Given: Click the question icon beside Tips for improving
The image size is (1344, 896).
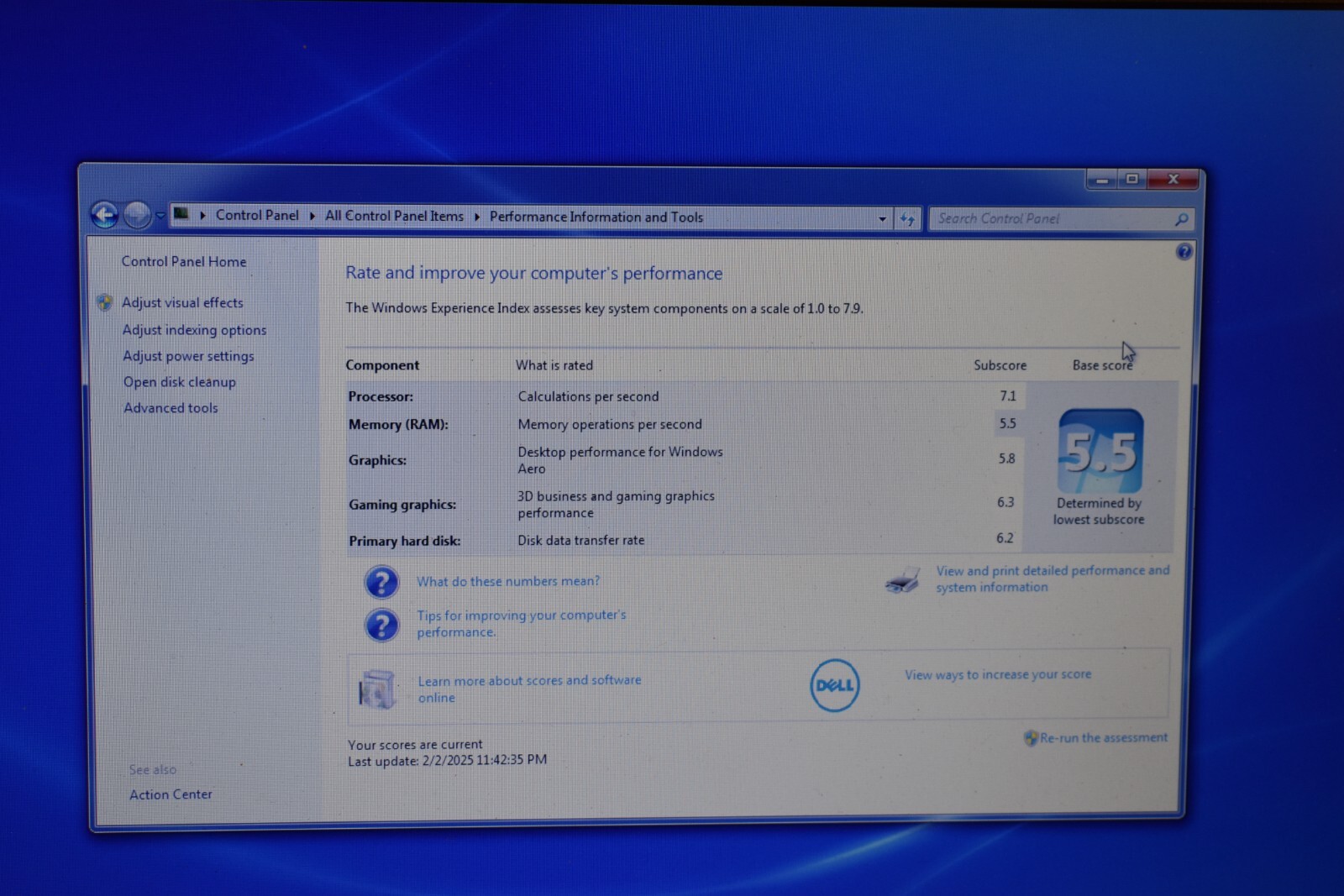Looking at the screenshot, I should (x=381, y=625).
